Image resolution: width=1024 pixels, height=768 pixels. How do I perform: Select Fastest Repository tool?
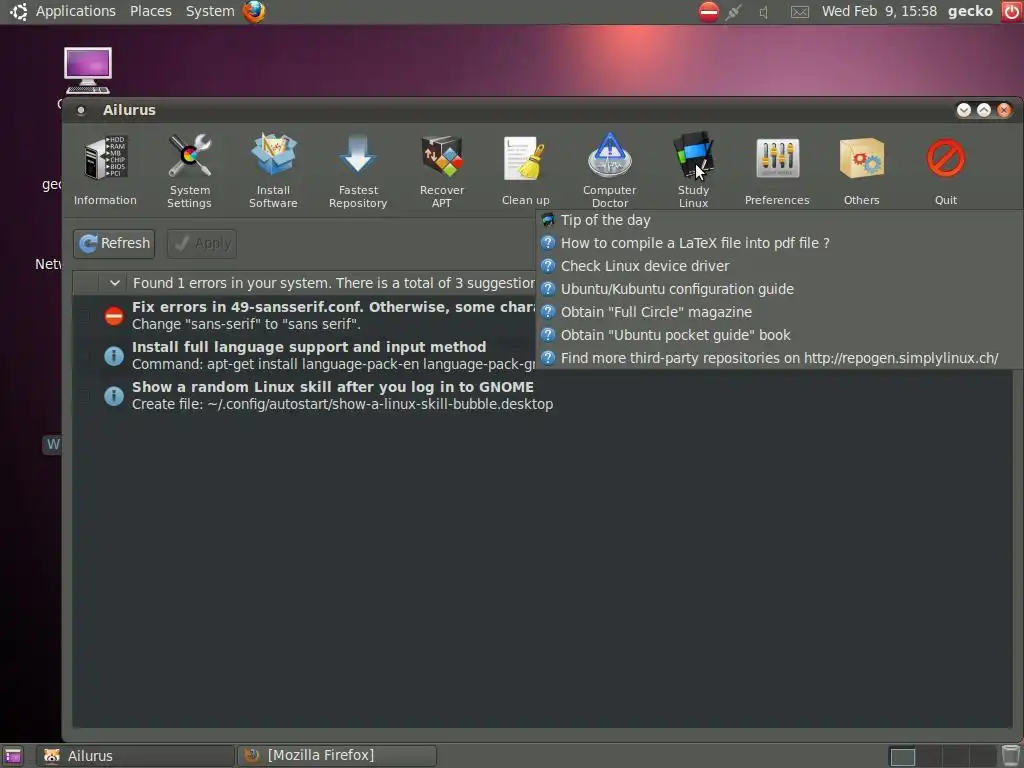358,170
